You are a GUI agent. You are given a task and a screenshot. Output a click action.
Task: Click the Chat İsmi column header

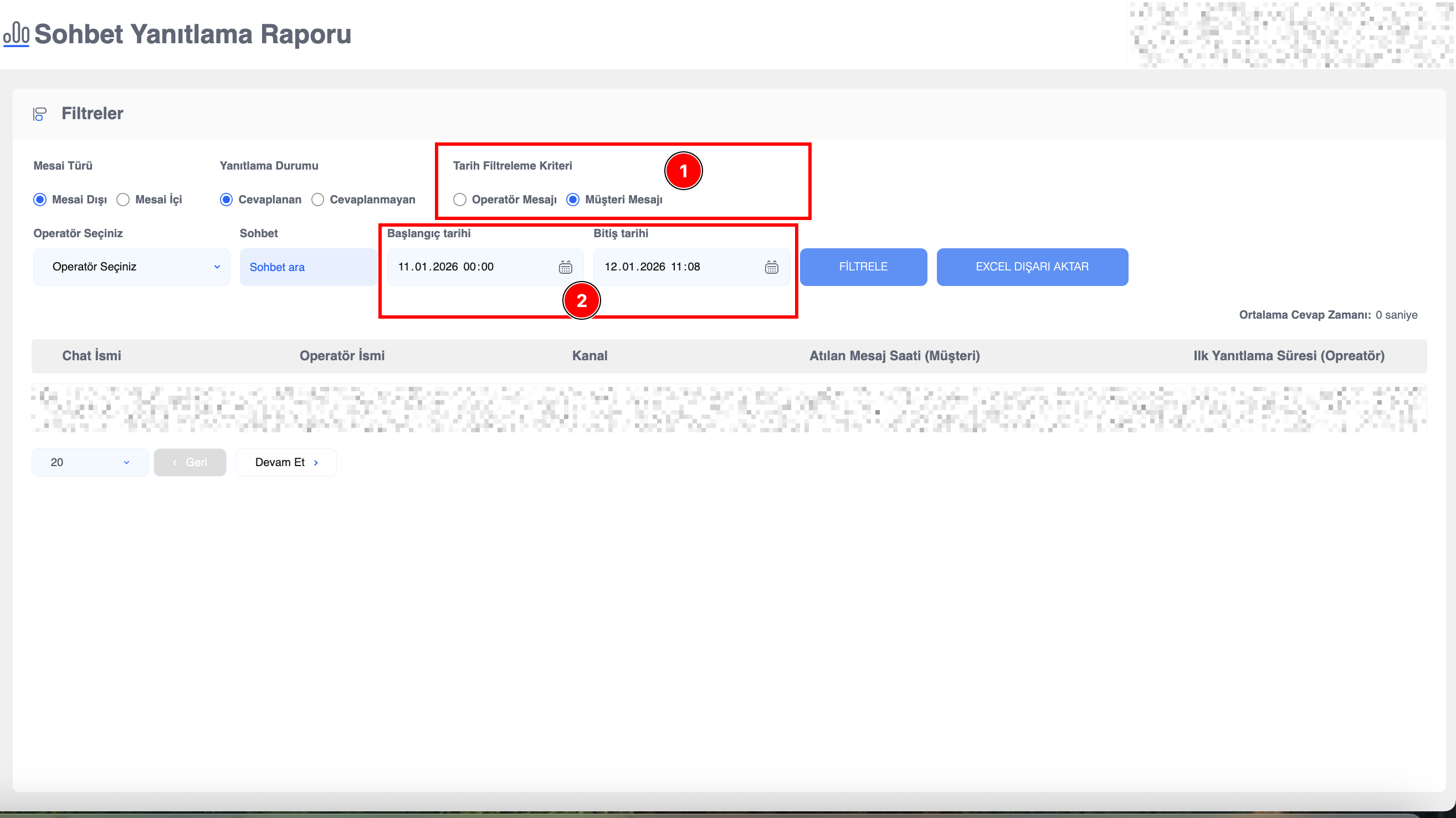point(91,356)
